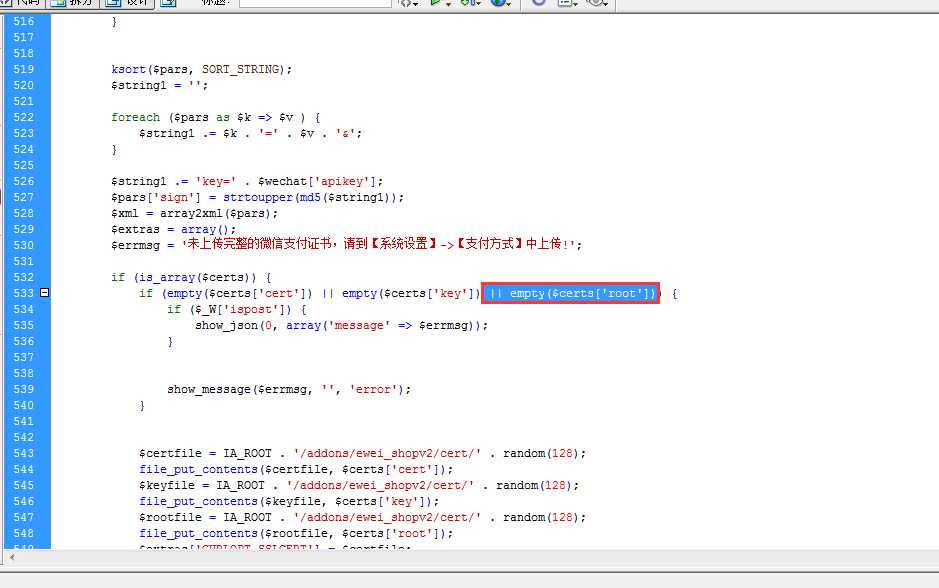
Task: Select line number 530 in gutter
Action: 24,245
